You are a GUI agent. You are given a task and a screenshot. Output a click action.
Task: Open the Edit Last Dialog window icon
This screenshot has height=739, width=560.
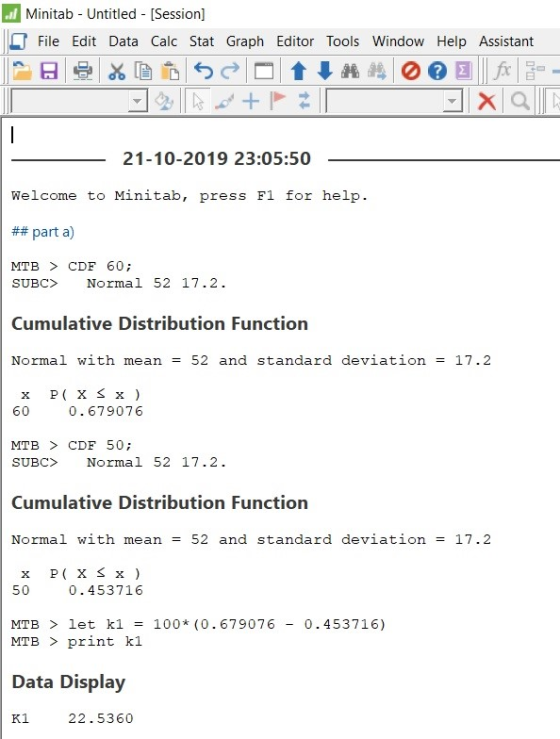(x=264, y=71)
